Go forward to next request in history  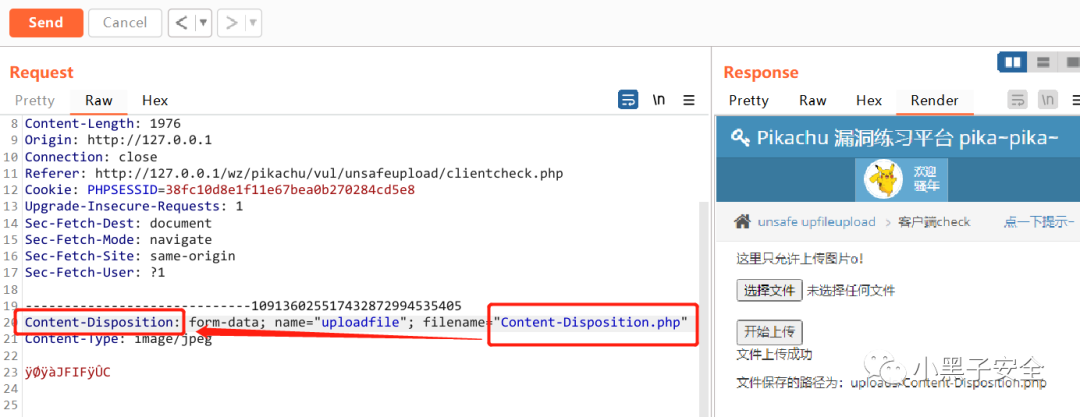tap(232, 23)
